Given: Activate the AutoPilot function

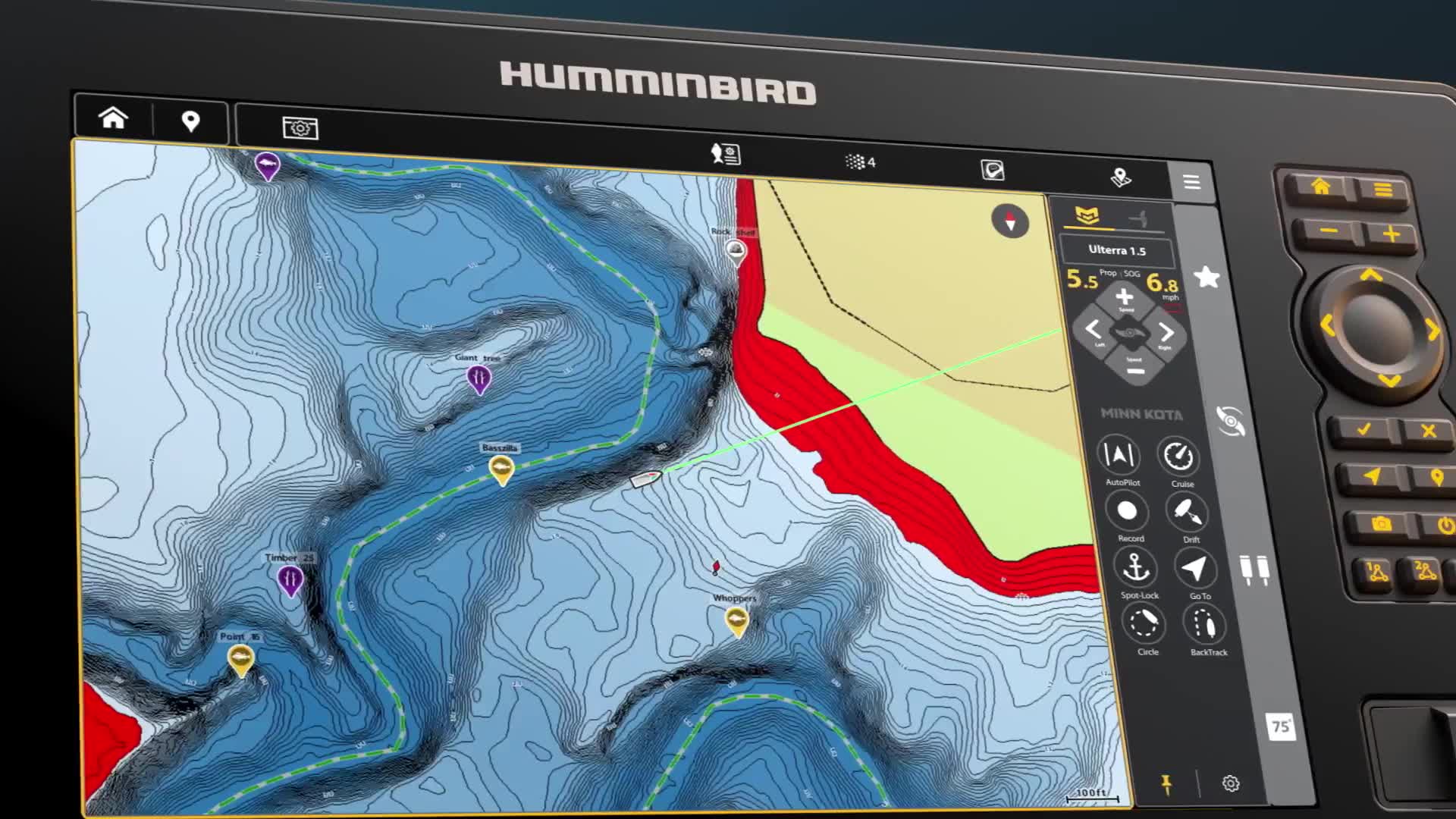Looking at the screenshot, I should click(1119, 454).
